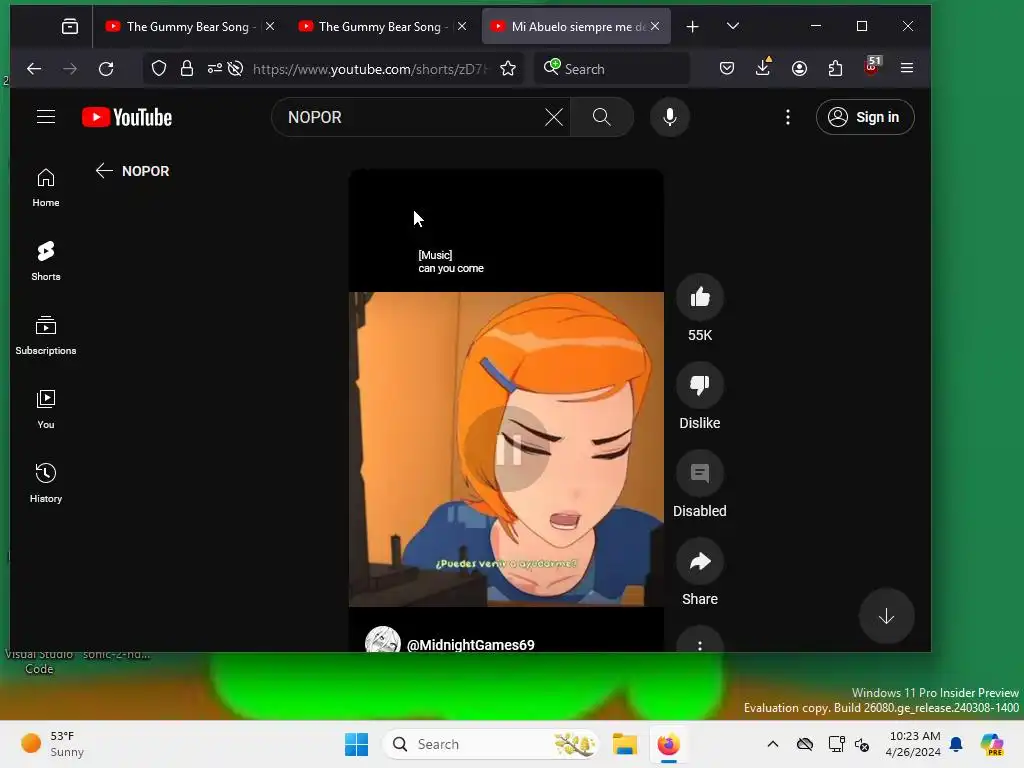Click Firefox icon in taskbar

tap(668, 744)
